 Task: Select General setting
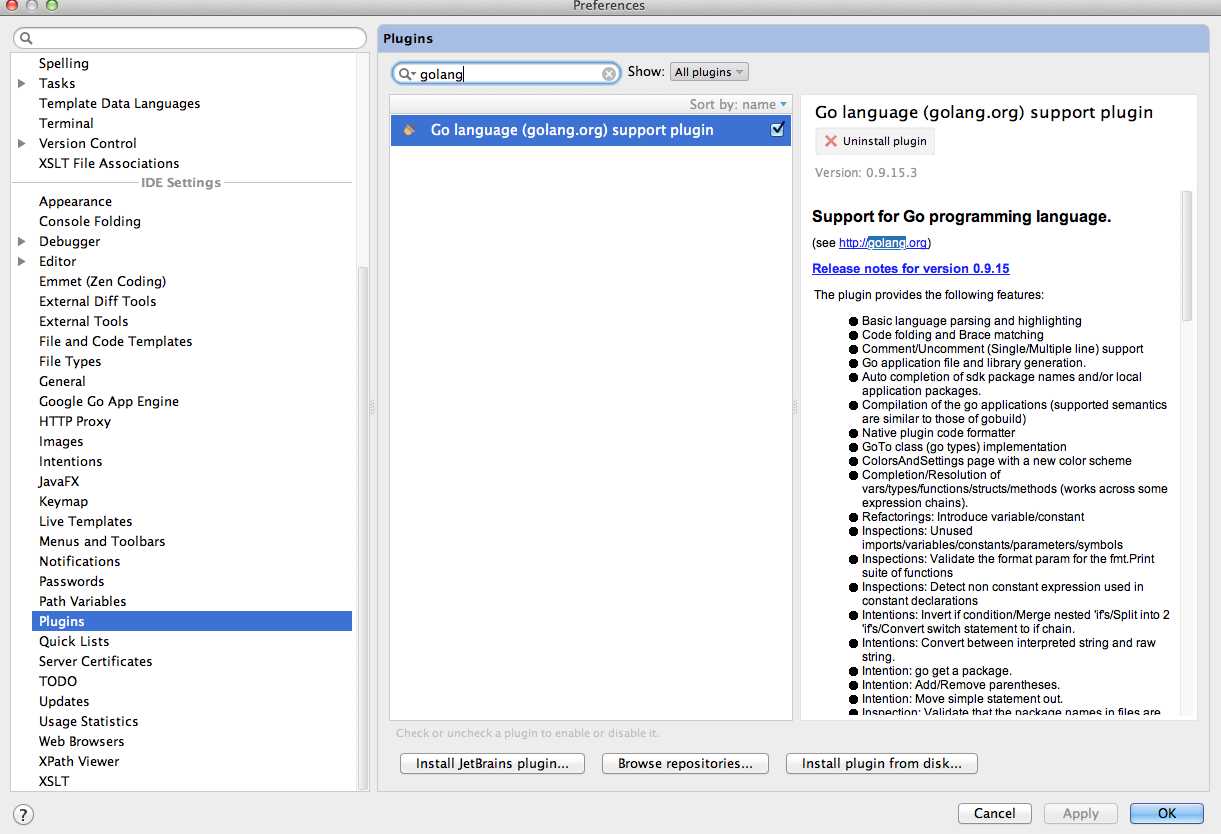62,382
